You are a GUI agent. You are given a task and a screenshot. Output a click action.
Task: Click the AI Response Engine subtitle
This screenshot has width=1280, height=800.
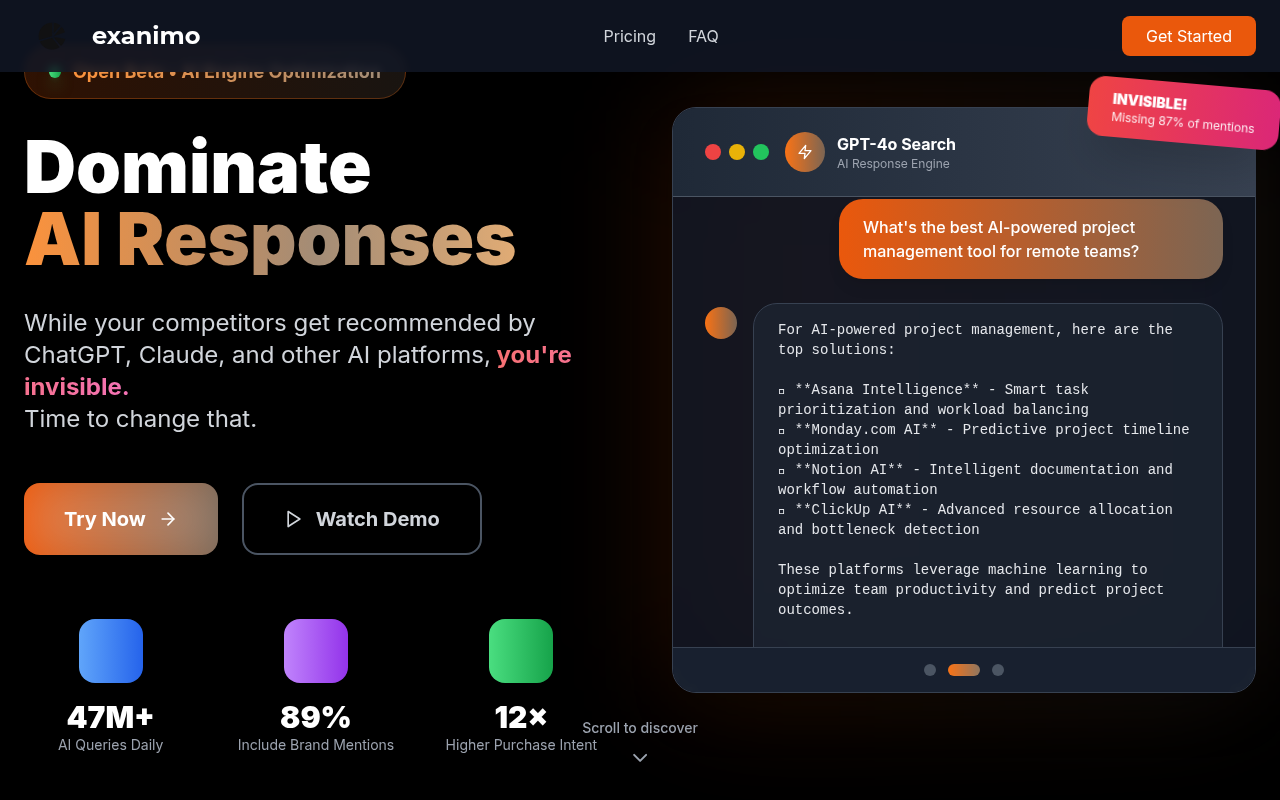pos(893,164)
